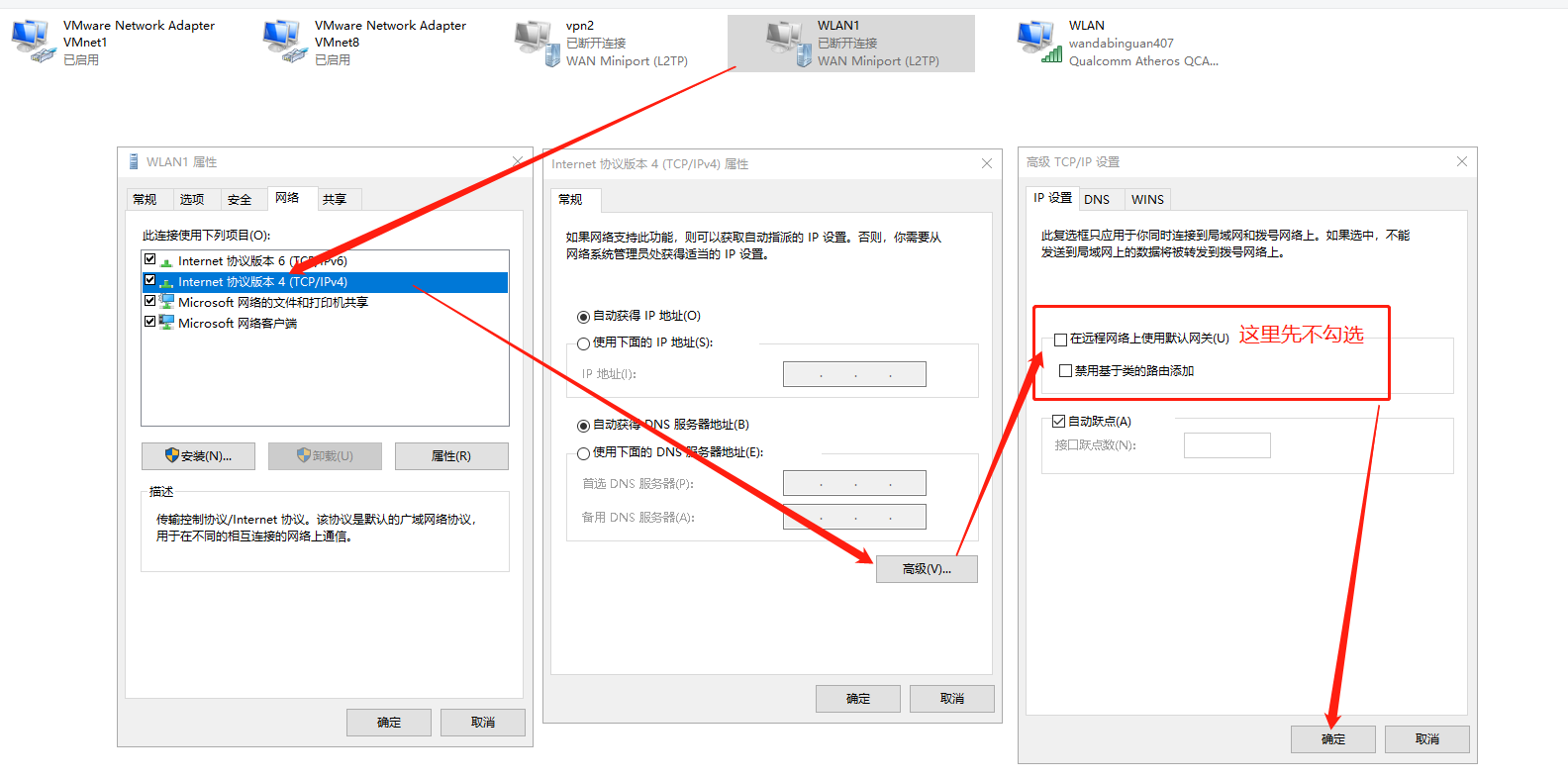Toggle Microsoft 网络的文件和打印机共享 checkbox
This screenshot has height=780, width=1568.
[150, 301]
